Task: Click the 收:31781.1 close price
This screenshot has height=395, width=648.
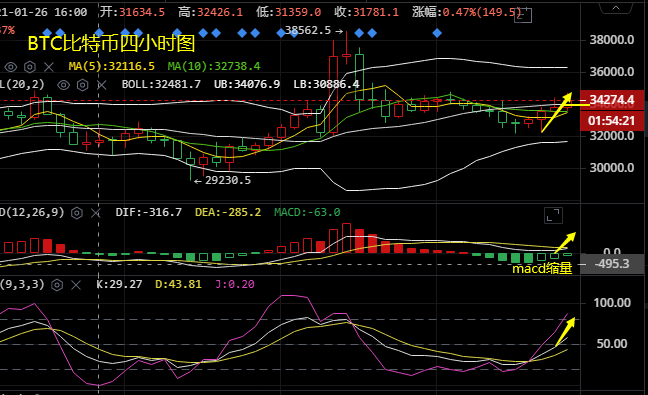Action: click(x=367, y=12)
